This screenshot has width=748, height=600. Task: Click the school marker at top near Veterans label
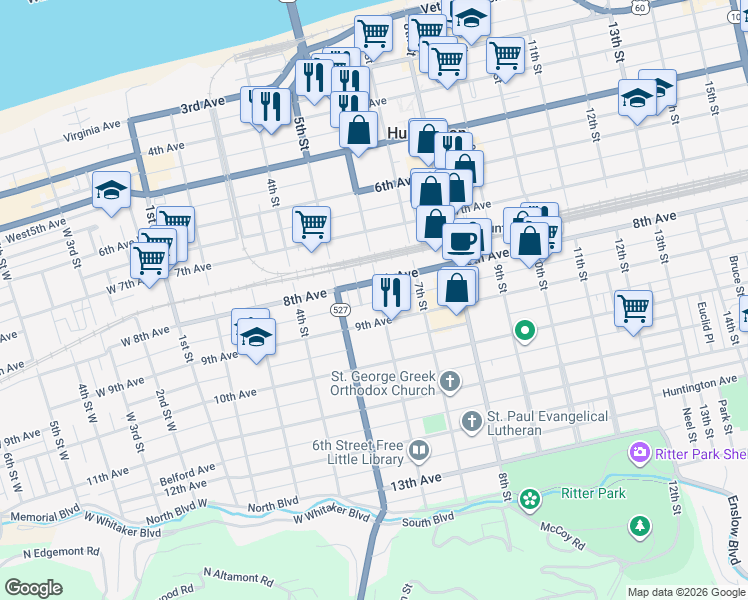pyautogui.click(x=471, y=20)
